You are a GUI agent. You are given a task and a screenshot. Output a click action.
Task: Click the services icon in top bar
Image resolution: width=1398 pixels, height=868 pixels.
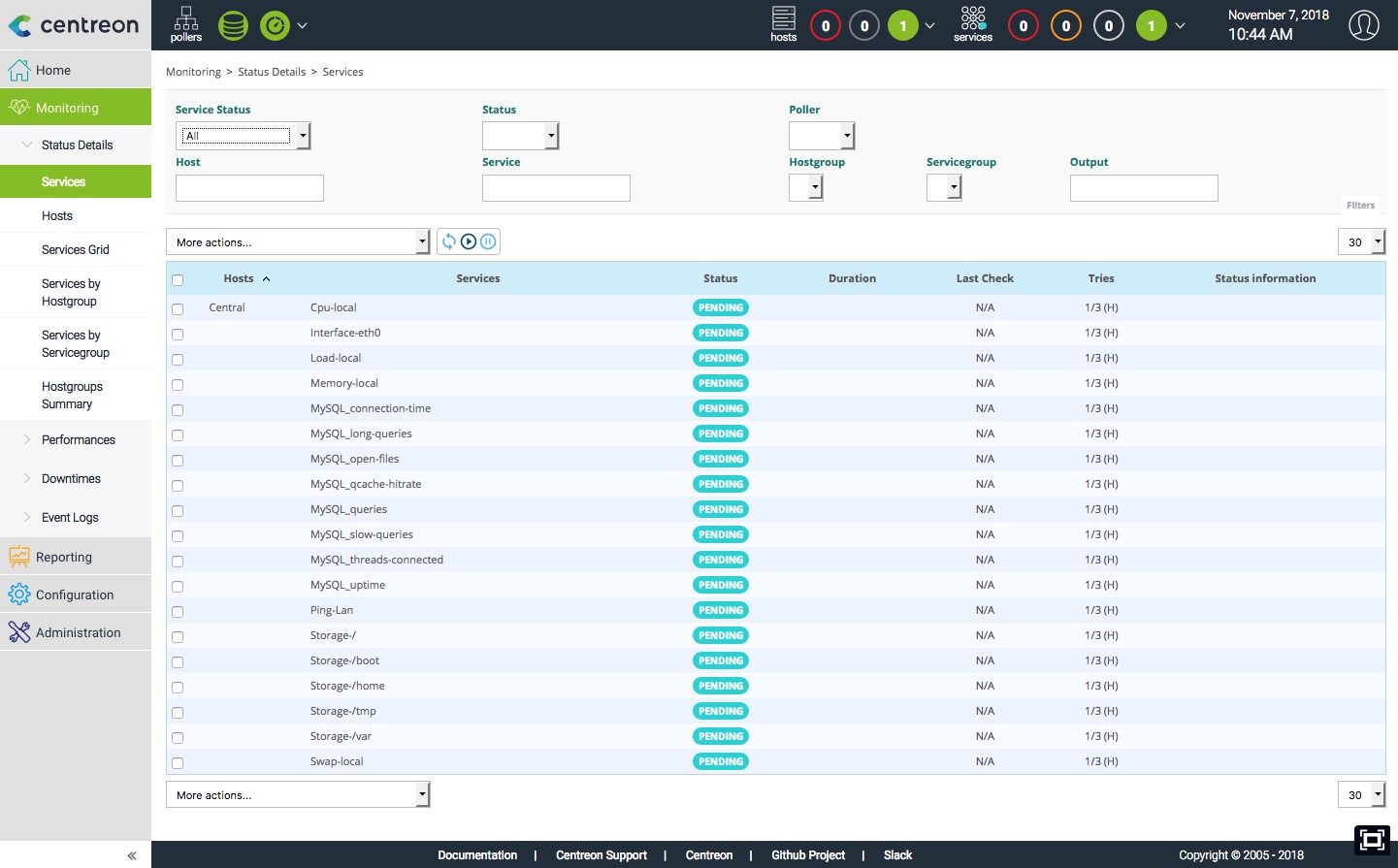(x=972, y=24)
